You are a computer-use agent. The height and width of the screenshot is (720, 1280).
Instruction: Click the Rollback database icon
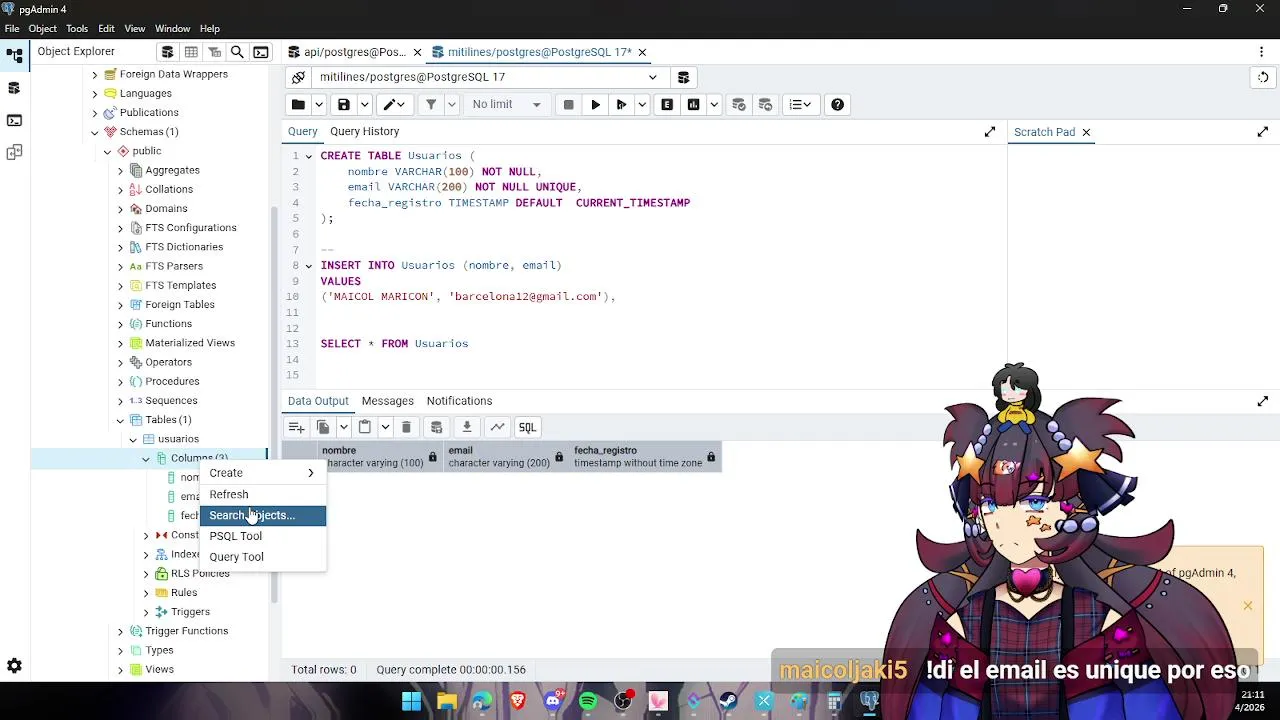point(765,105)
